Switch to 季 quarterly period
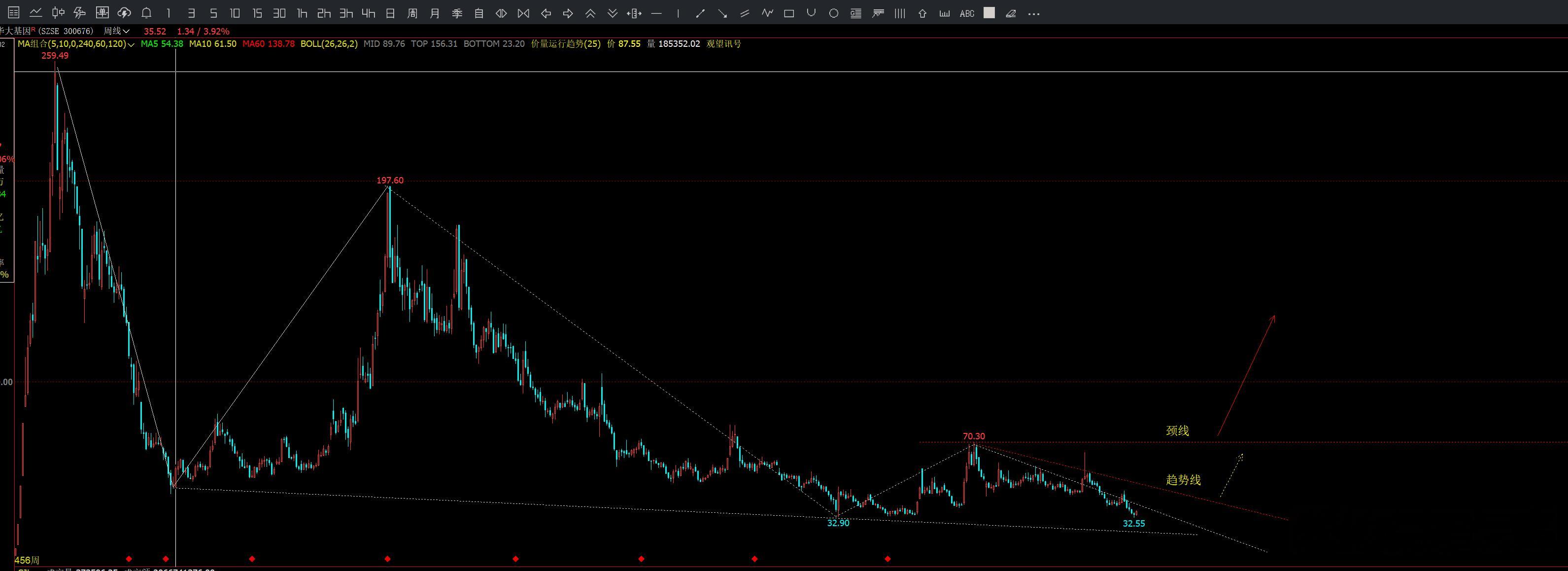 tap(457, 13)
